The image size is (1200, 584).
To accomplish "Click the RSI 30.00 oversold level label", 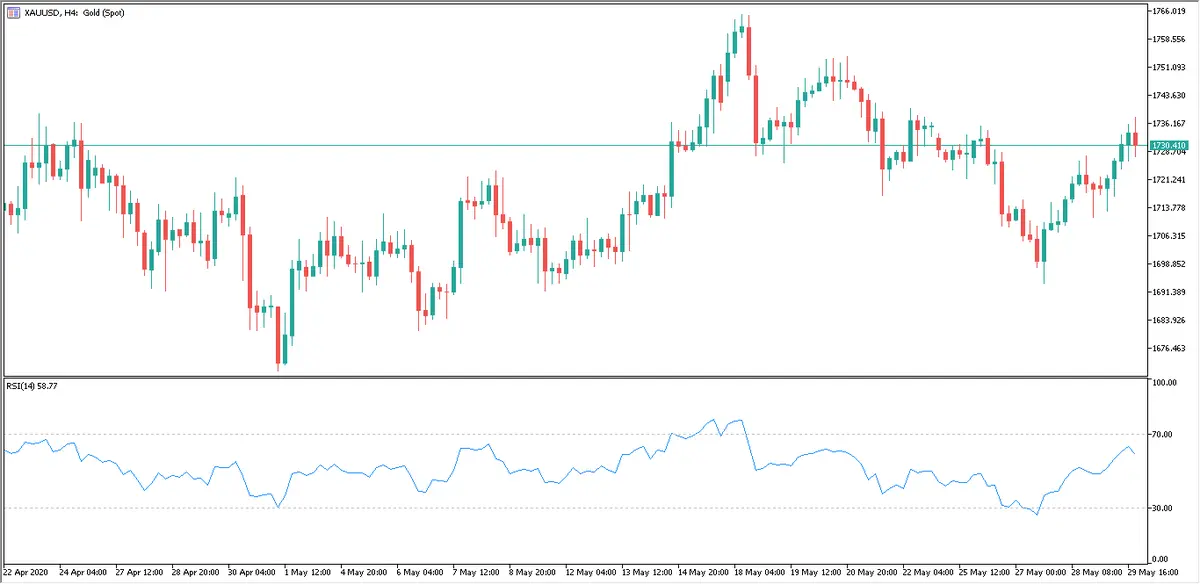I will 1162,508.
